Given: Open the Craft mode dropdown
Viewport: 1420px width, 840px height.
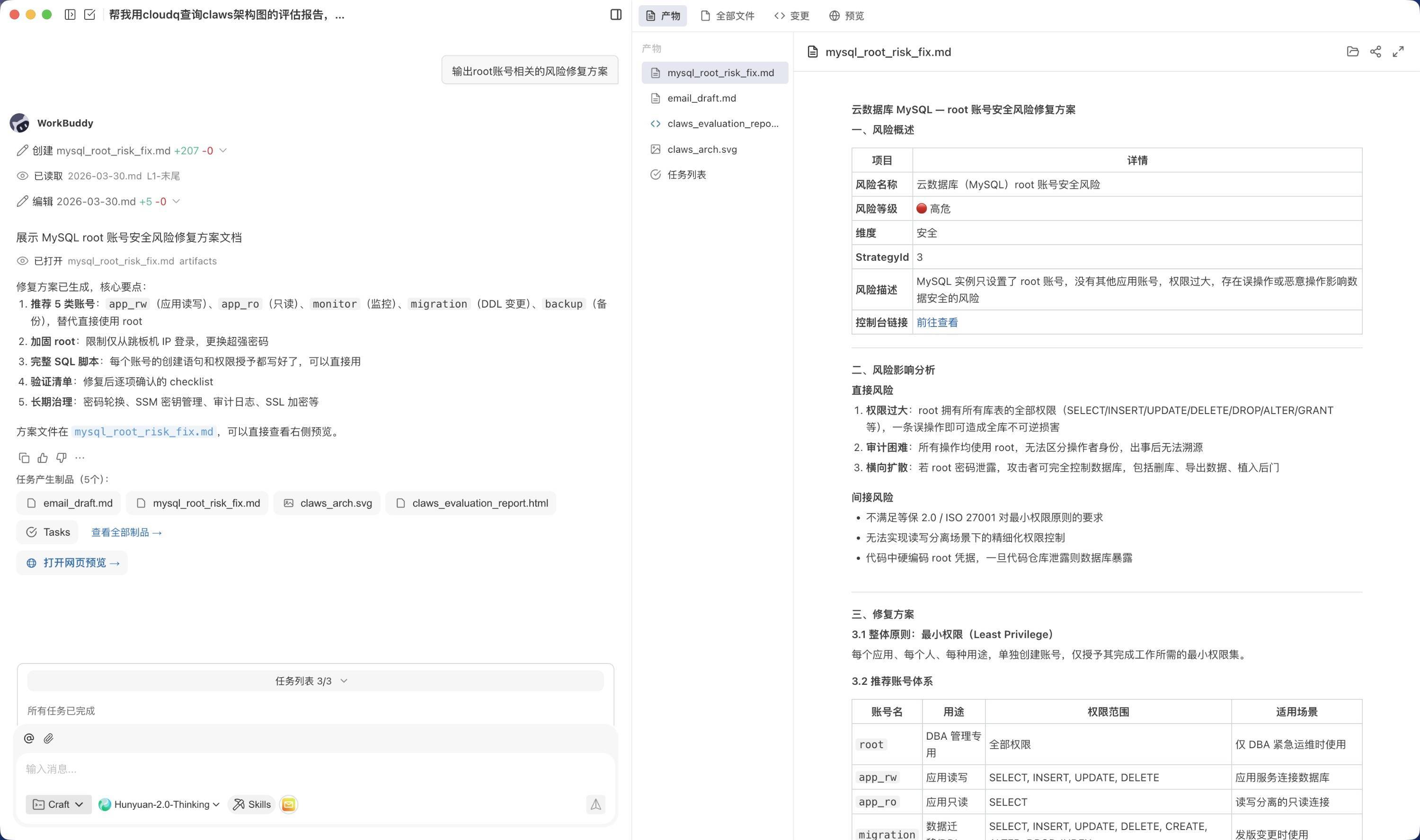Looking at the screenshot, I should tap(58, 805).
